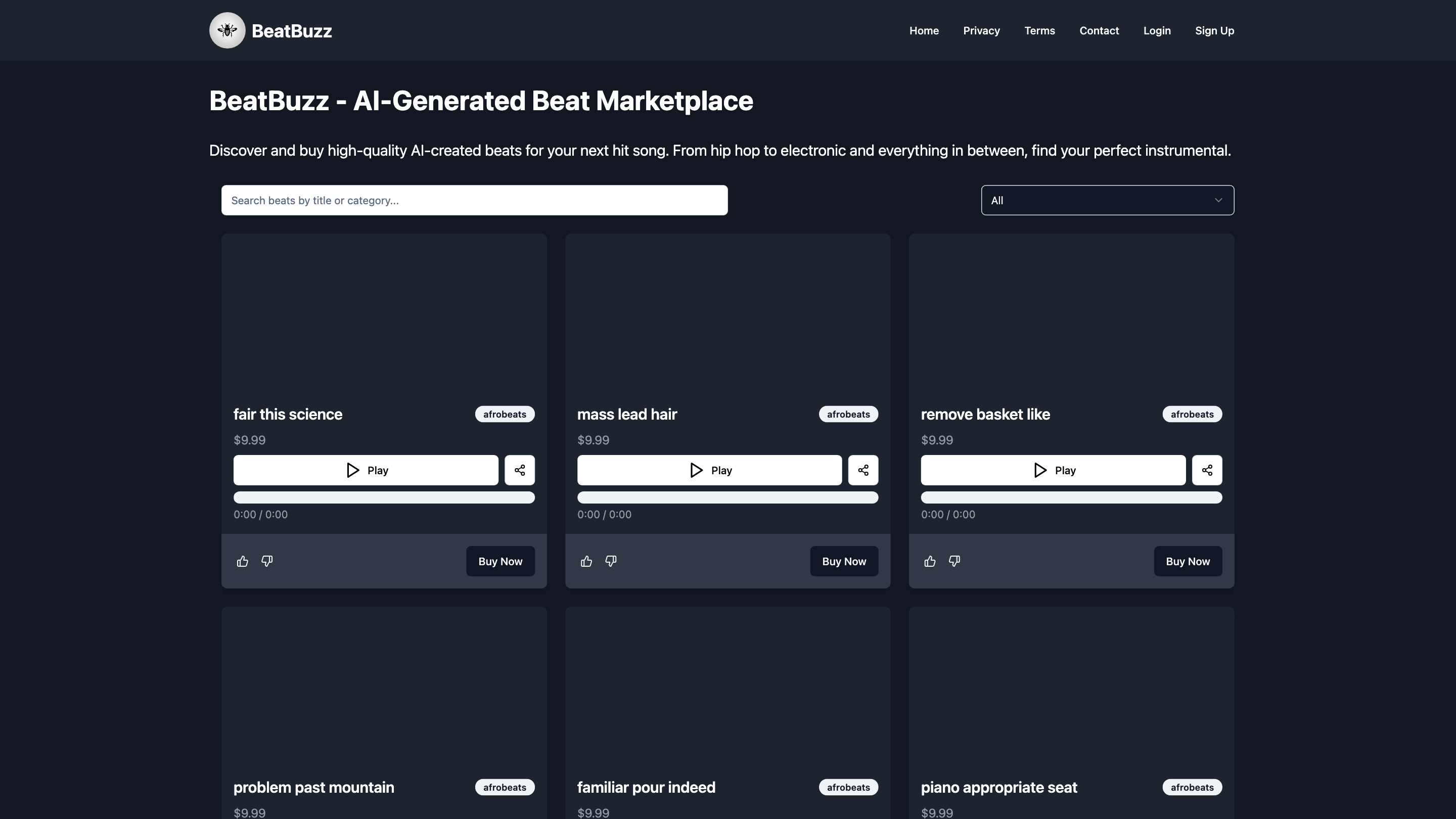Seek in the 'fair this science' progress bar

point(384,497)
